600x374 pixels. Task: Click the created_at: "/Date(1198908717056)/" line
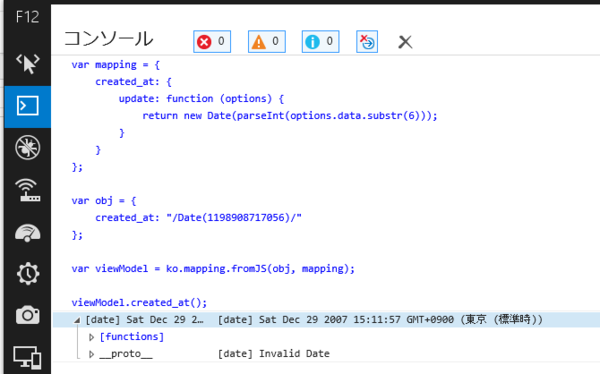point(198,218)
